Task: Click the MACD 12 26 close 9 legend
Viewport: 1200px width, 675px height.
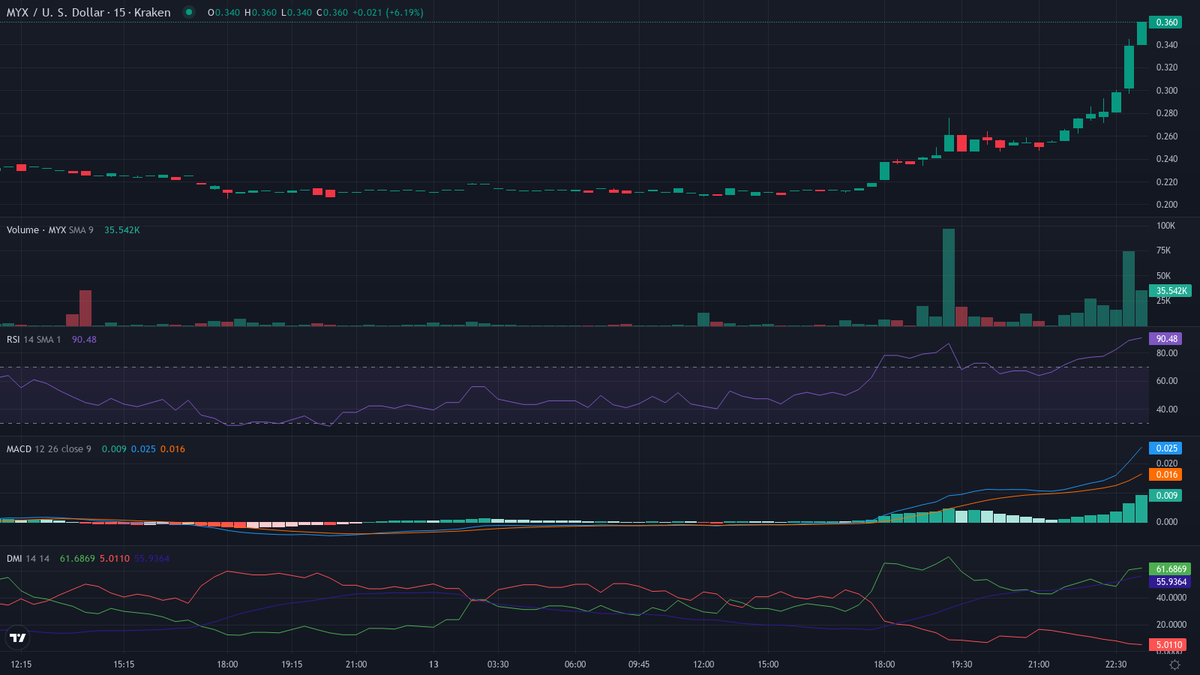Action: click(49, 449)
